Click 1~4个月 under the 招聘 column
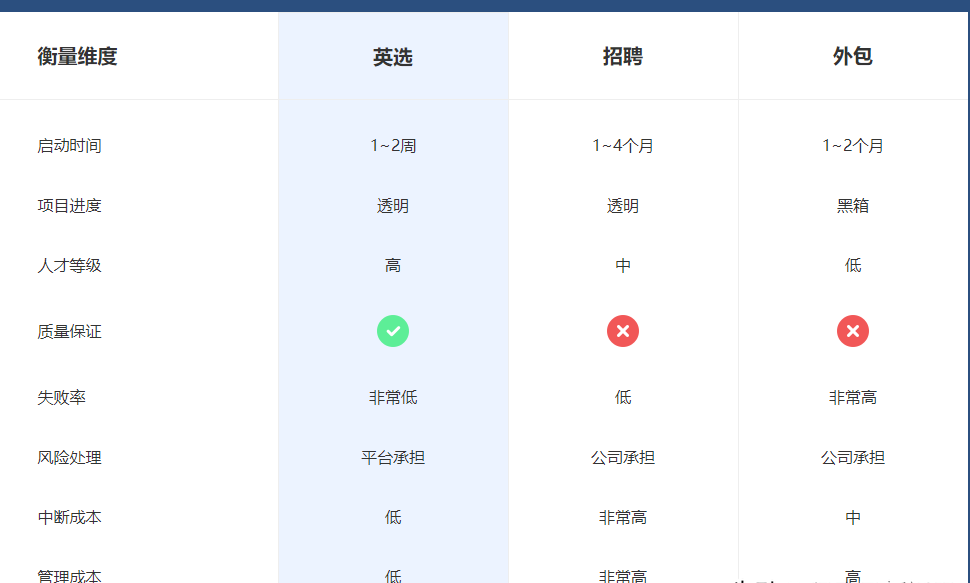Viewport: 970px width, 583px height. (623, 145)
